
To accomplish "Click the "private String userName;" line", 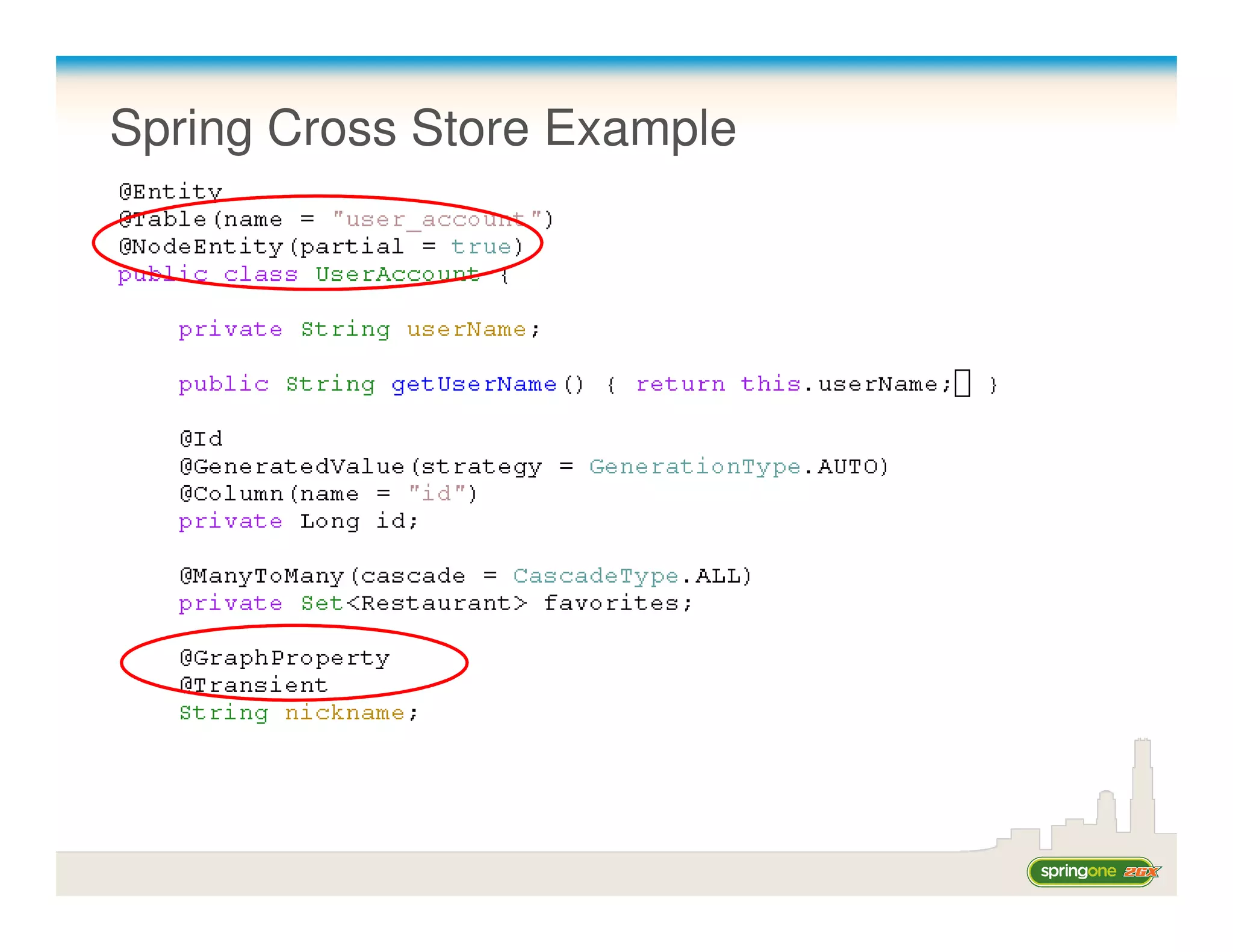I will click(359, 329).
